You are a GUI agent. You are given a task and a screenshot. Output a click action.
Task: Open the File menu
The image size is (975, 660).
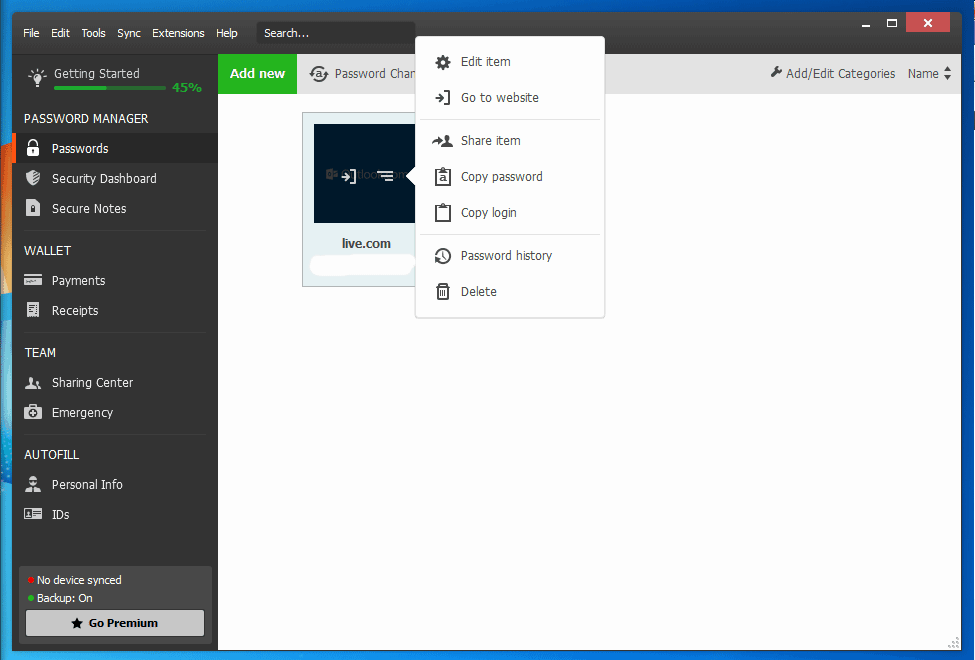click(31, 33)
